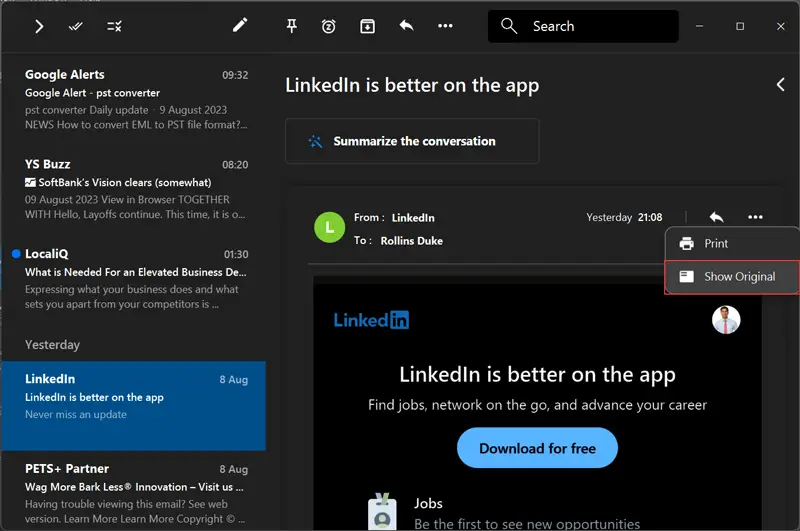The image size is (800, 531).
Task: Snooze the email with clock icon
Action: (x=329, y=26)
